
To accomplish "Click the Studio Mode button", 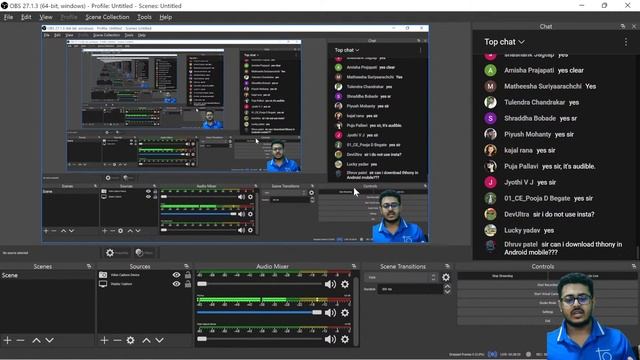I will coord(547,303).
